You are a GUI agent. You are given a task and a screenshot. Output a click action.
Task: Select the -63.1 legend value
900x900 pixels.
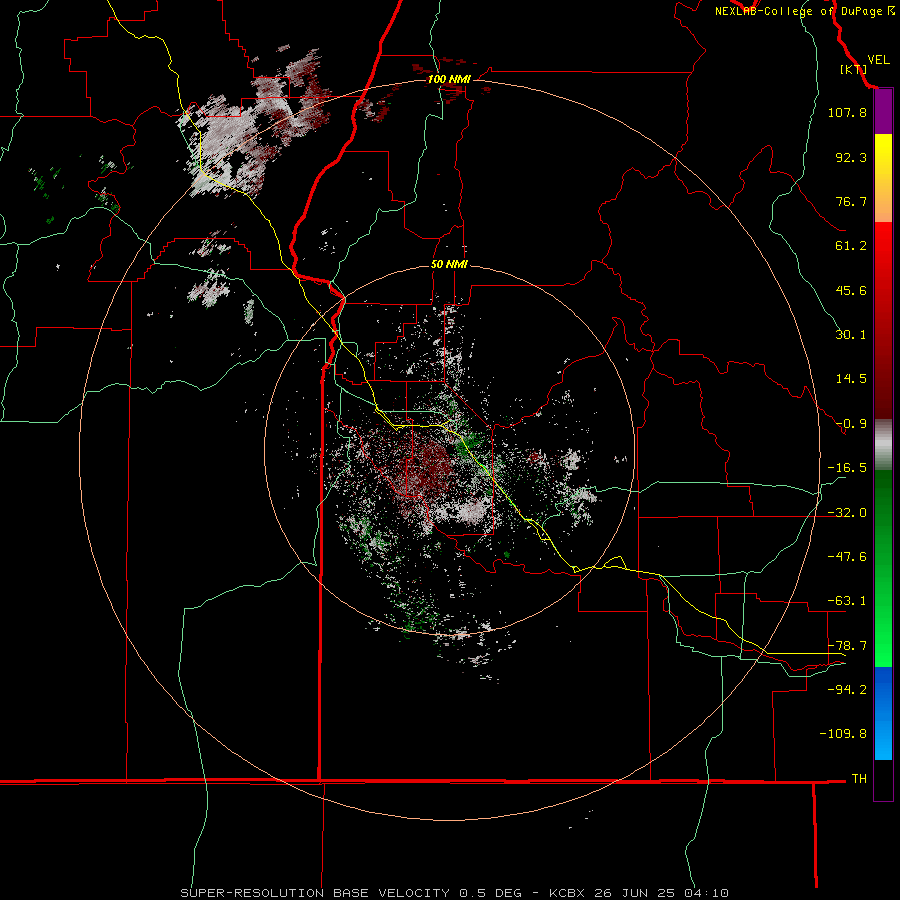click(847, 601)
